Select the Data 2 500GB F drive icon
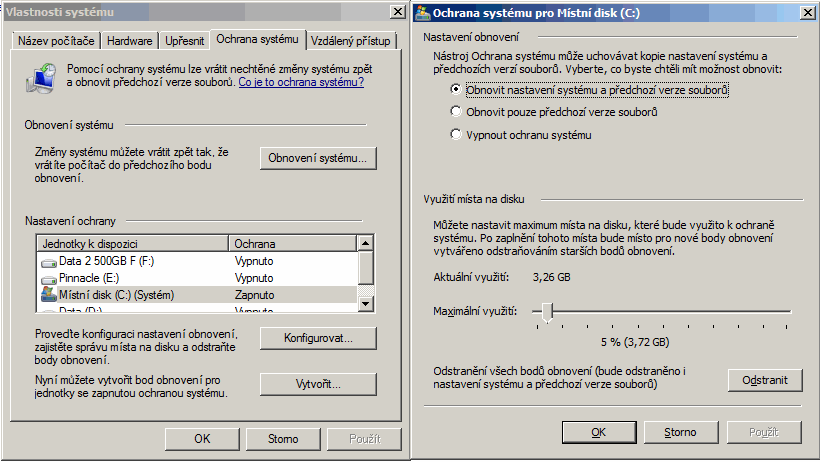This screenshot has height=462, width=820. (x=49, y=261)
